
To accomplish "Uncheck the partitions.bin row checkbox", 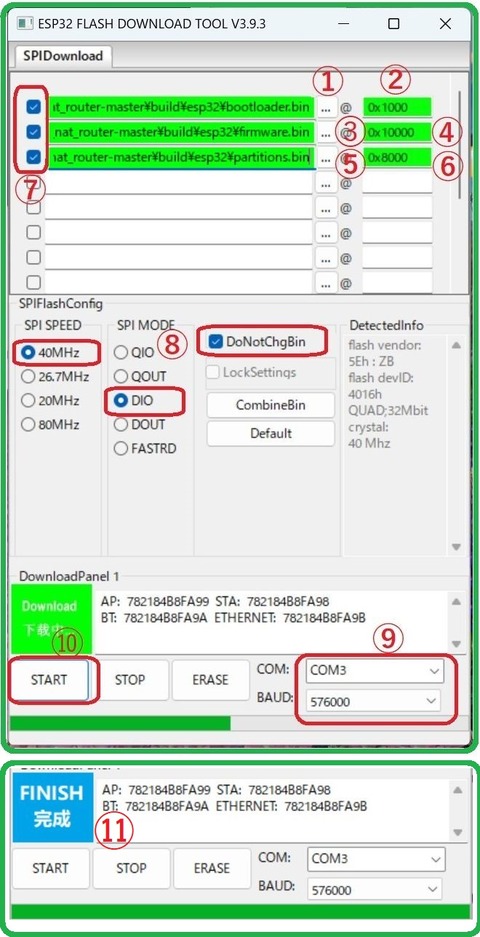I will pyautogui.click(x=34, y=157).
